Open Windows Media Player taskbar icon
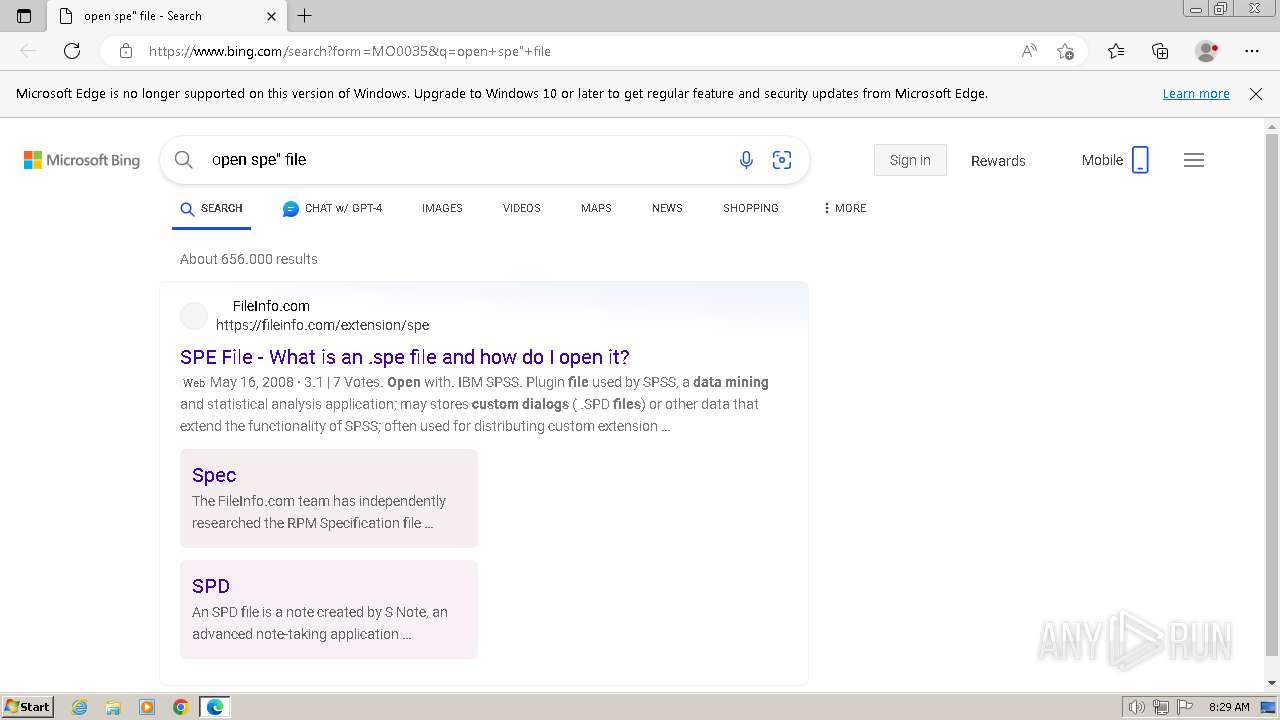 point(147,707)
